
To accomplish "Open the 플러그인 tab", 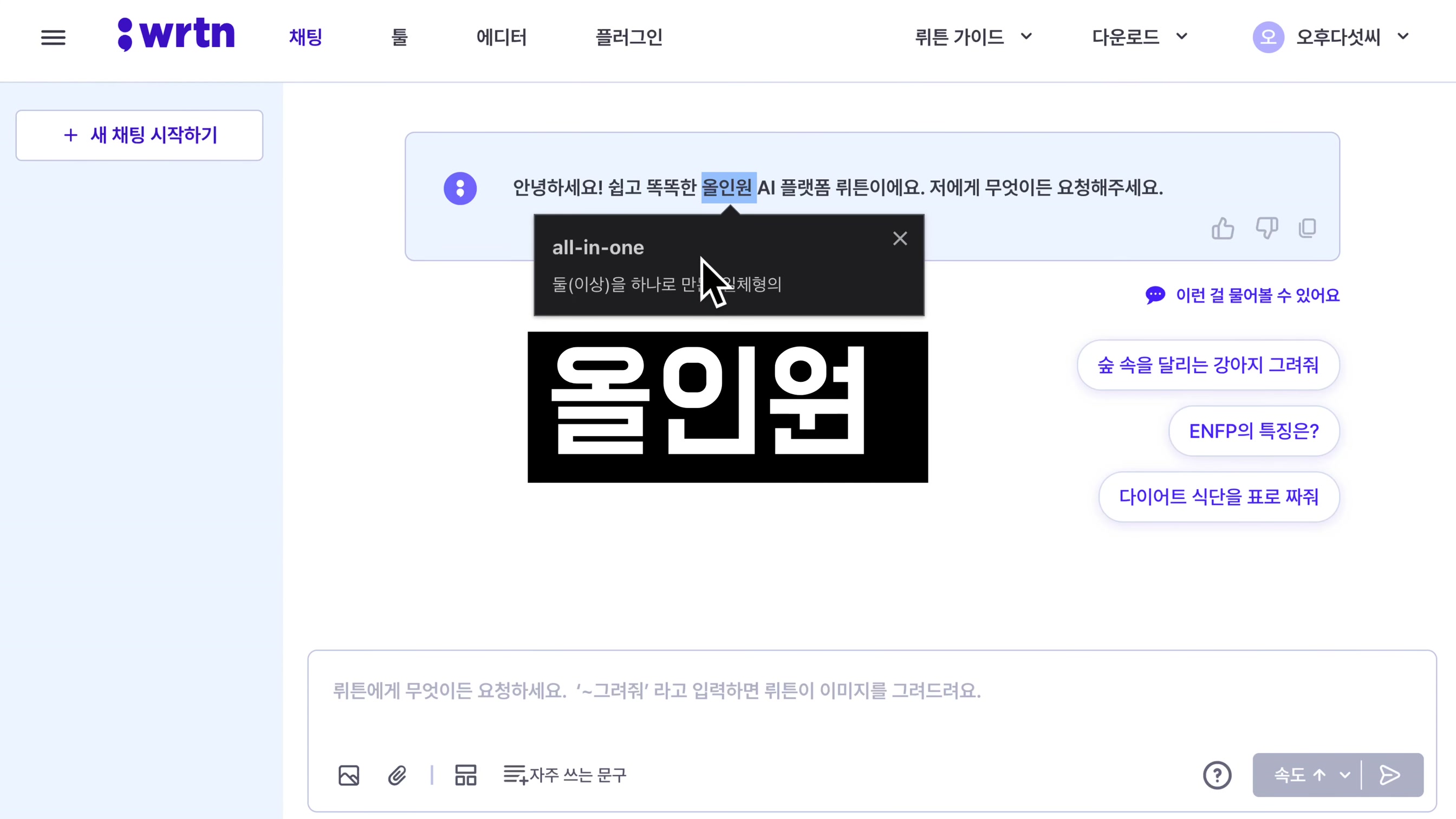I will point(629,37).
